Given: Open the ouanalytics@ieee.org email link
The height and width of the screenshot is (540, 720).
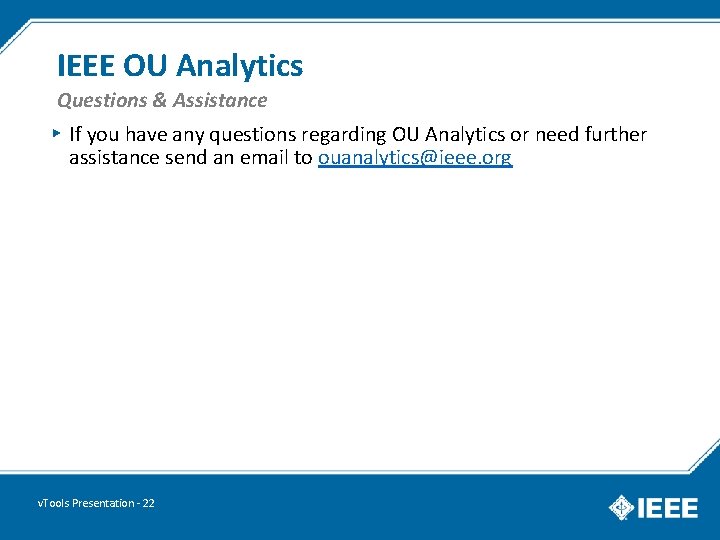Looking at the screenshot, I should [x=415, y=158].
